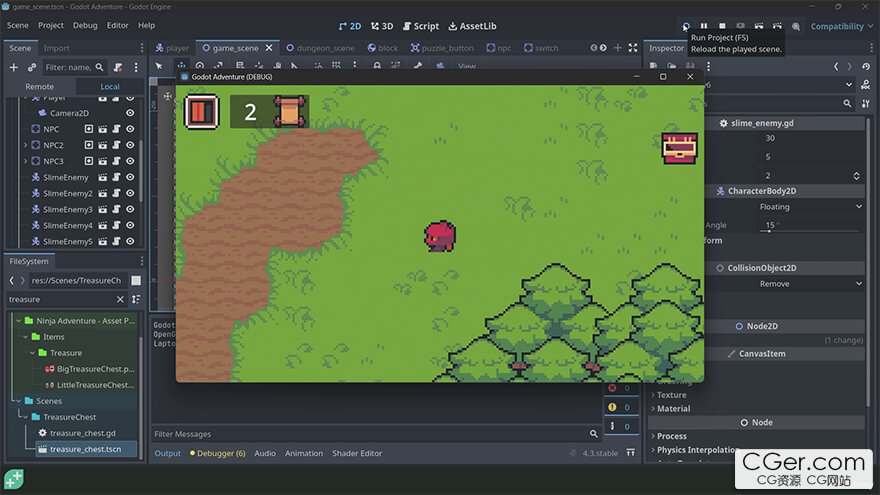Hide the SlimeEnemy node
The image size is (880, 495).
[130, 177]
